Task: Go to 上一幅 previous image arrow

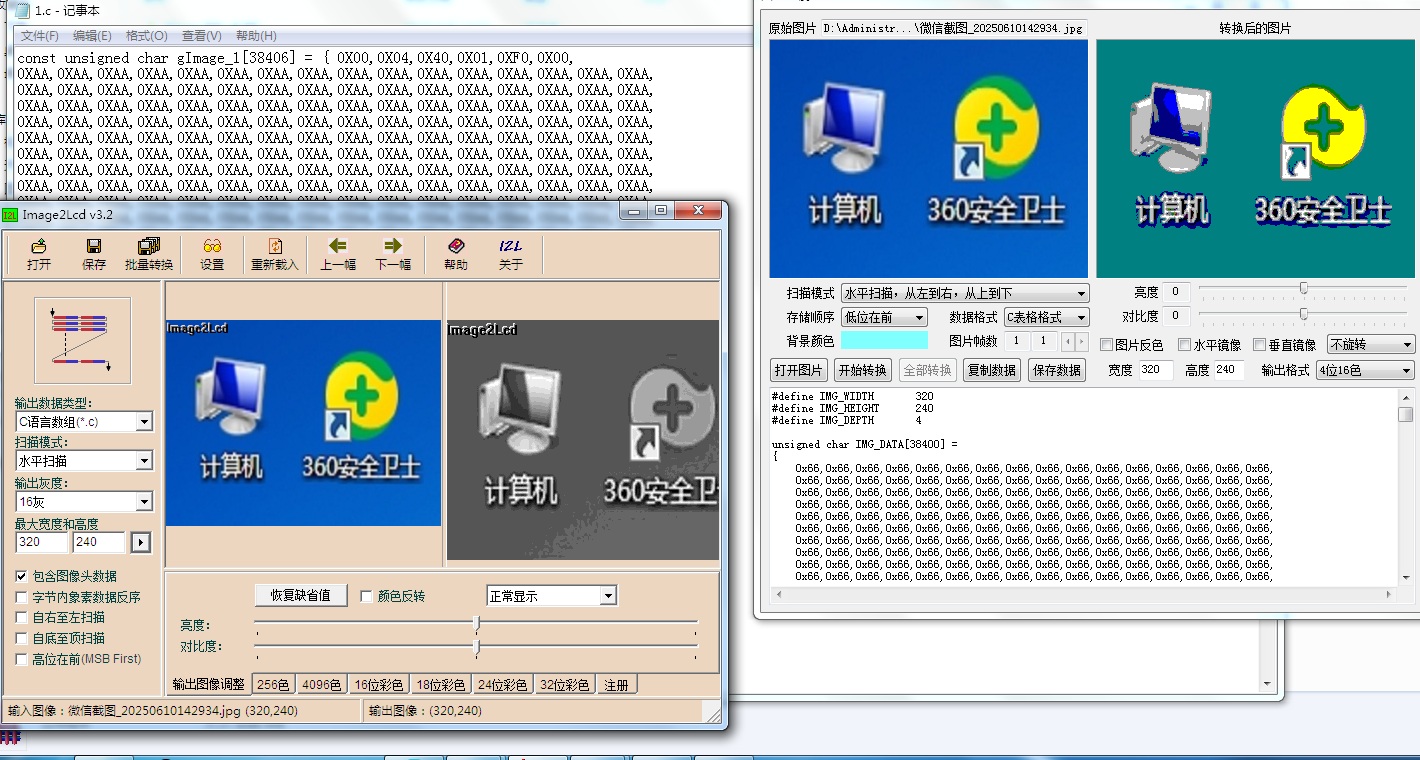Action: click(x=337, y=245)
